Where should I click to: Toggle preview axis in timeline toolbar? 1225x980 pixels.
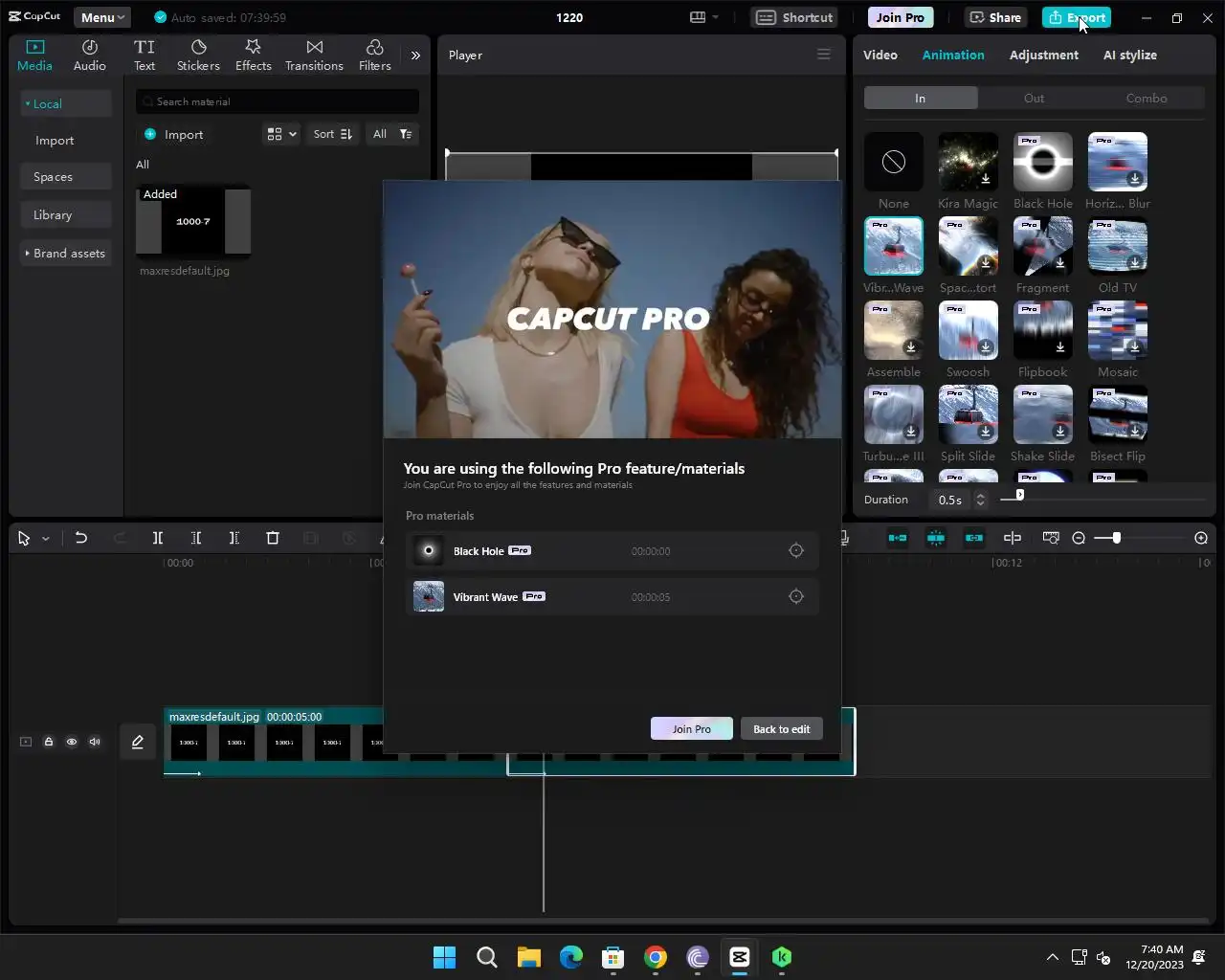tap(1013, 538)
